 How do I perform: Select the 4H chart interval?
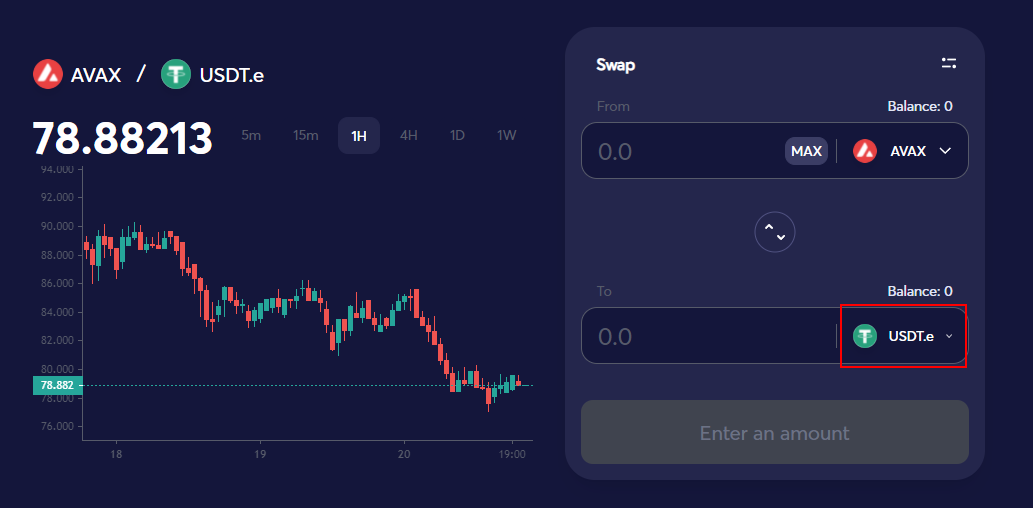tap(408, 136)
